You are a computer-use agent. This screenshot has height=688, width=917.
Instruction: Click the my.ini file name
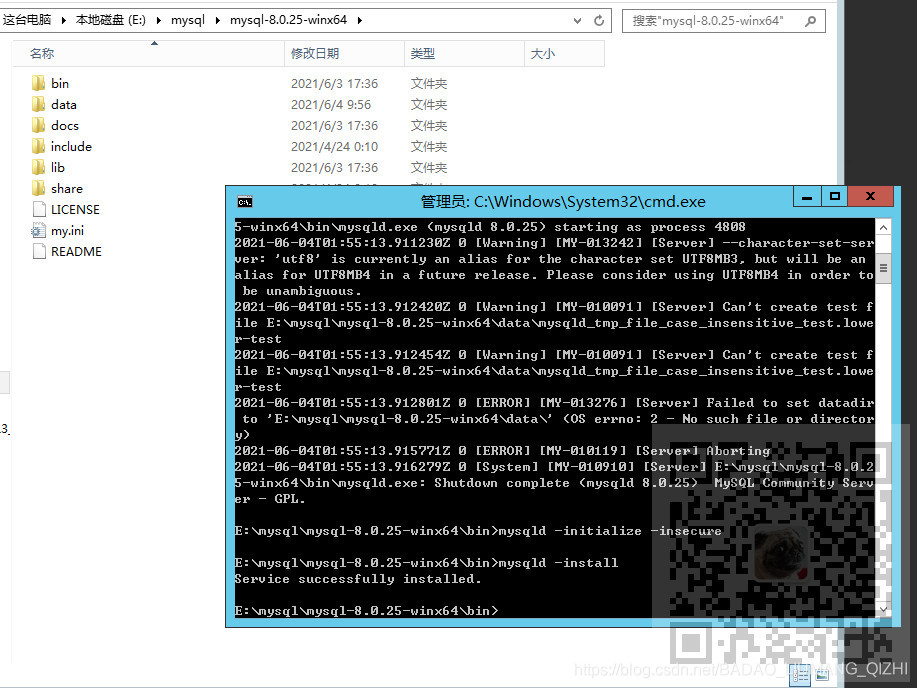point(67,231)
